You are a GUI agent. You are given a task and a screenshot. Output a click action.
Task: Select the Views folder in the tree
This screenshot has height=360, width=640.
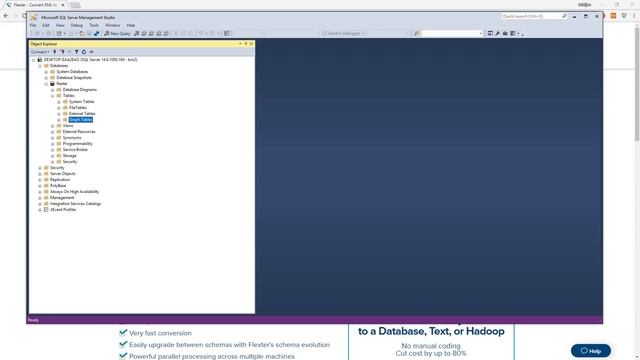point(68,126)
